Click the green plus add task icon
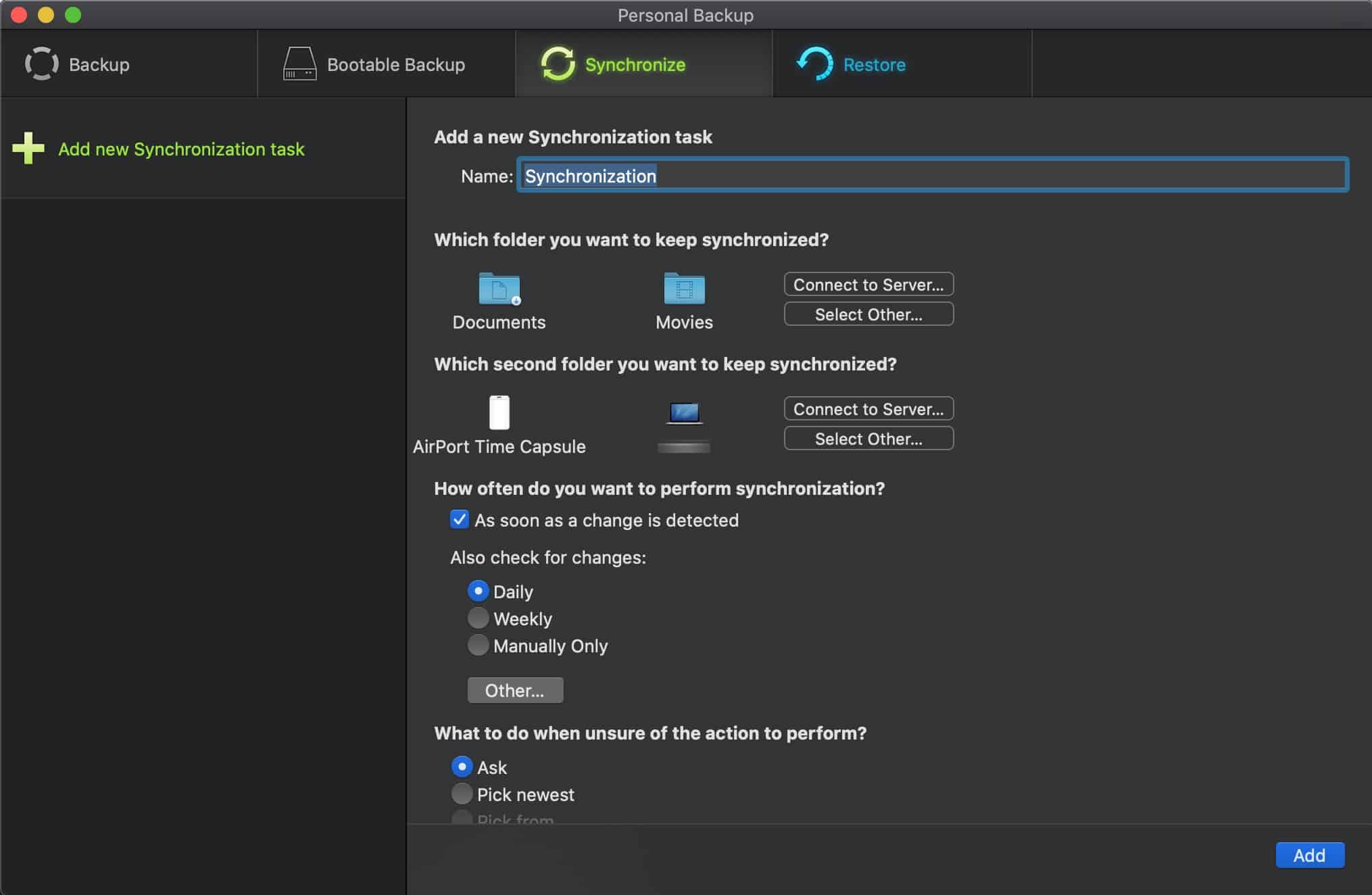The width and height of the screenshot is (1372, 895). click(x=28, y=148)
